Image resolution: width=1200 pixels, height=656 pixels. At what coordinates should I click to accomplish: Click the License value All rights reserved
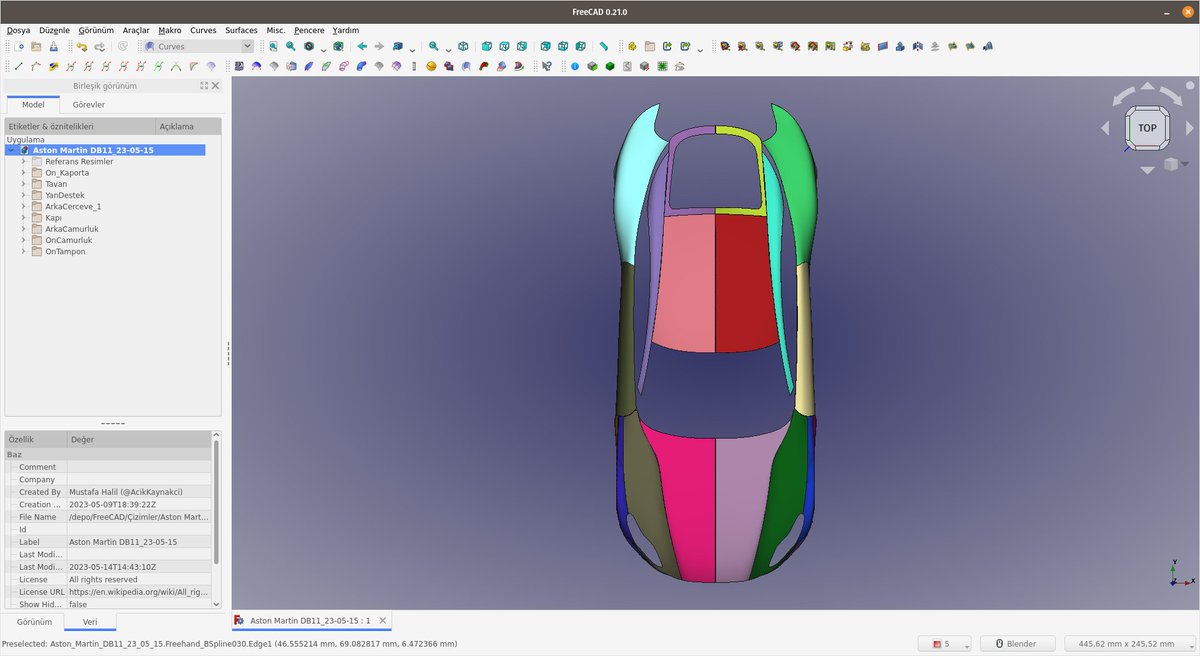[x=139, y=579]
